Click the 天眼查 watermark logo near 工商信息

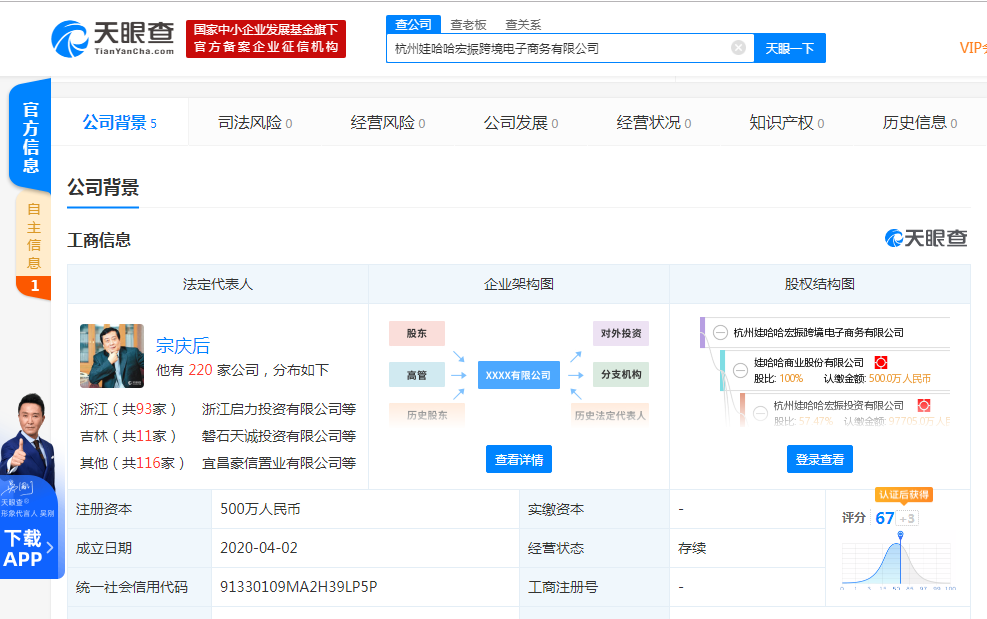tap(926, 238)
